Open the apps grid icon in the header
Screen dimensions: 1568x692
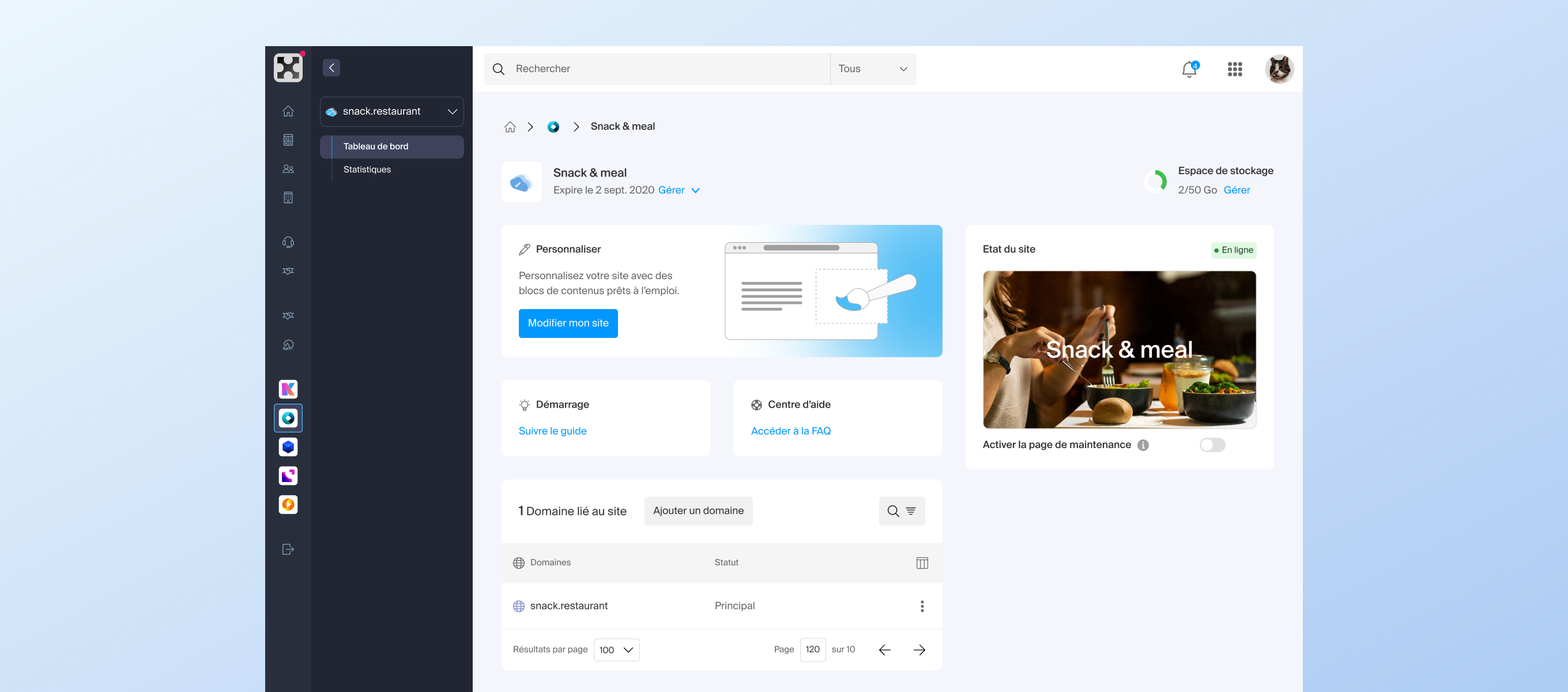click(1235, 69)
